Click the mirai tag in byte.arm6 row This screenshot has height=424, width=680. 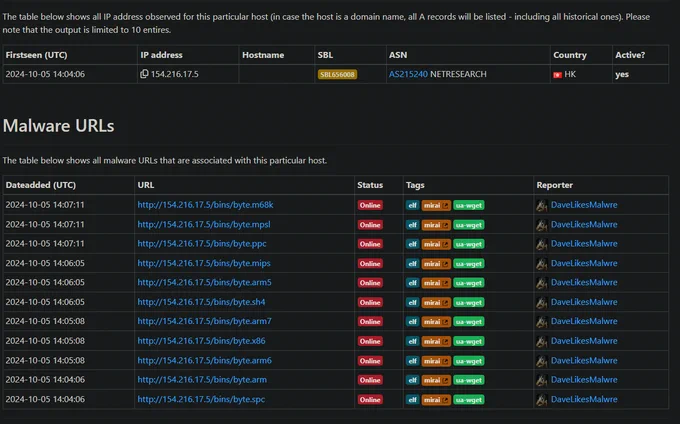coord(436,361)
